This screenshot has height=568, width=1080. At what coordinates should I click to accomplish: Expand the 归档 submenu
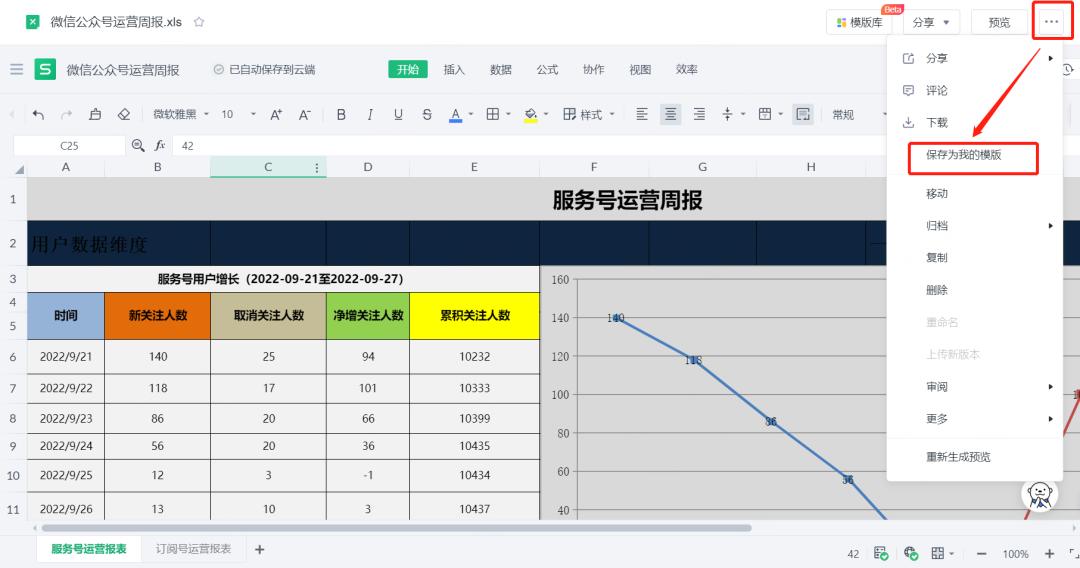975,225
